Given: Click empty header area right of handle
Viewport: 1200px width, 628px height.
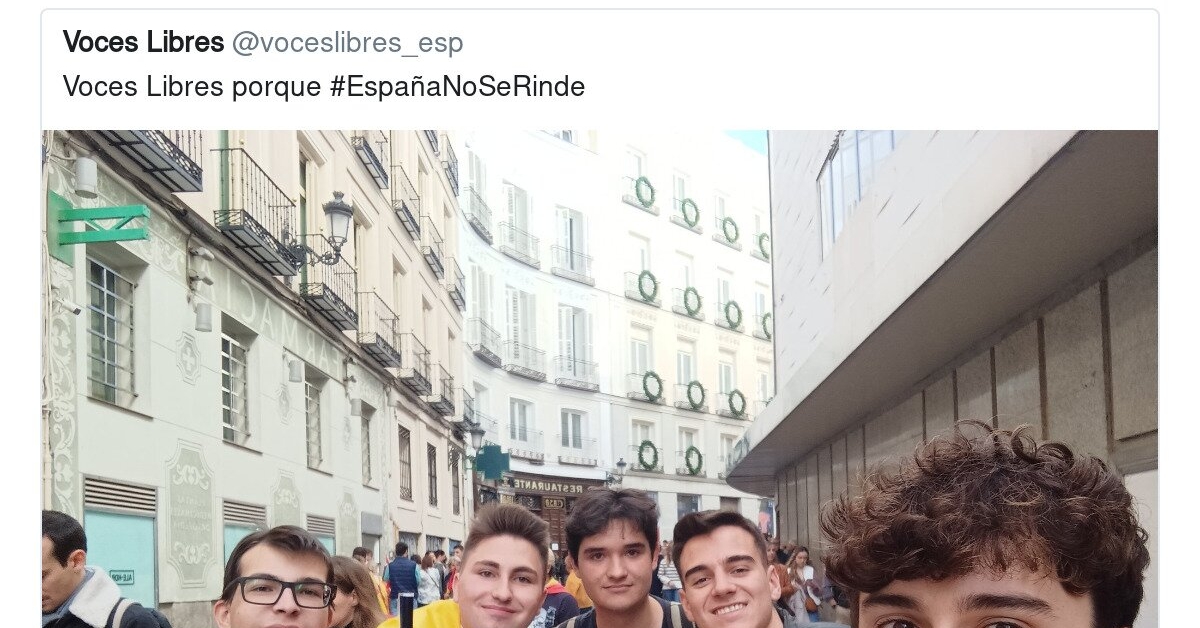Looking at the screenshot, I should point(800,43).
